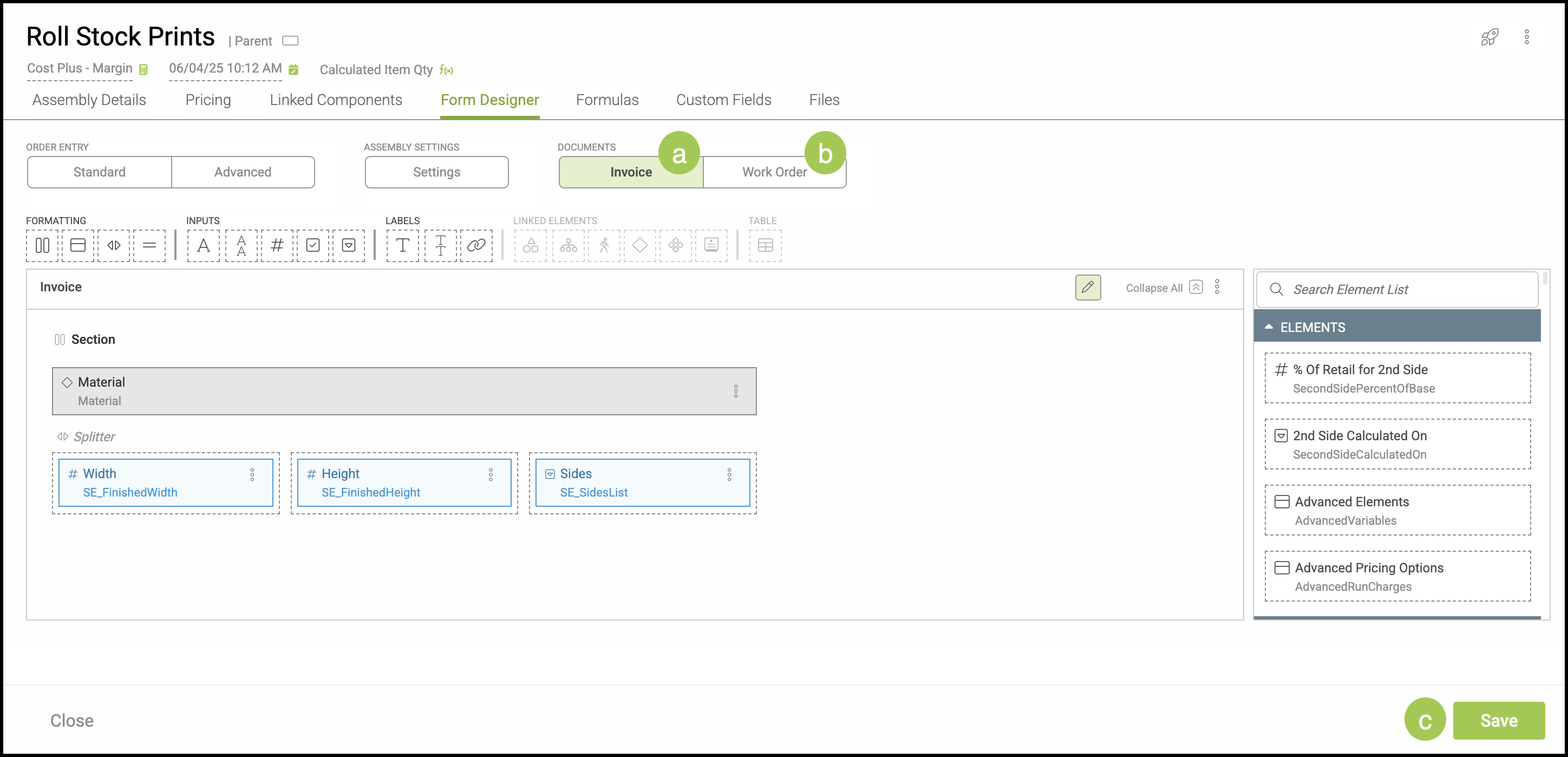Toggle the Parent checkbox
The height and width of the screenshot is (757, 1568).
pos(290,41)
